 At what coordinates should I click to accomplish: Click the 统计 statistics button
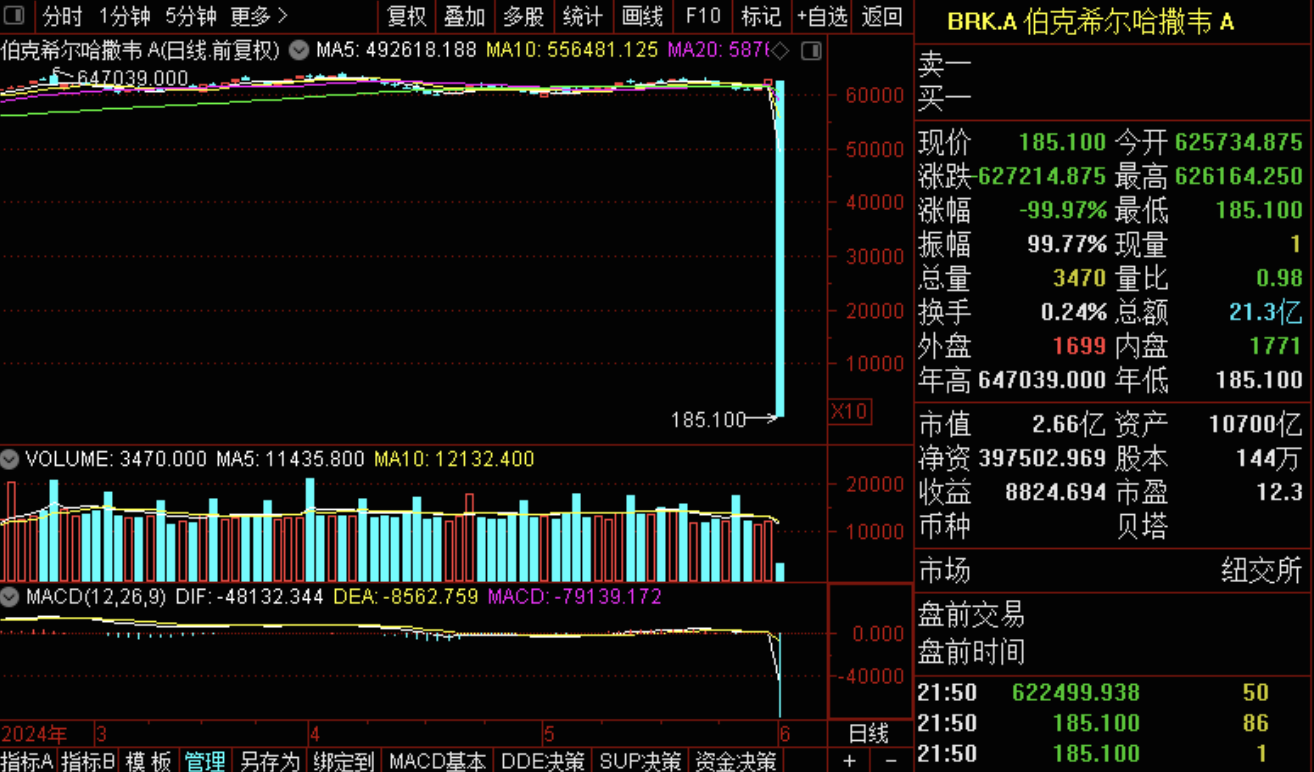tap(583, 16)
